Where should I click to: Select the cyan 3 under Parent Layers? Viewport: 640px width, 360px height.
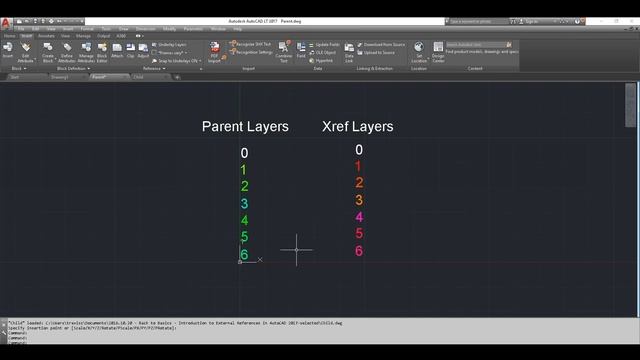244,203
